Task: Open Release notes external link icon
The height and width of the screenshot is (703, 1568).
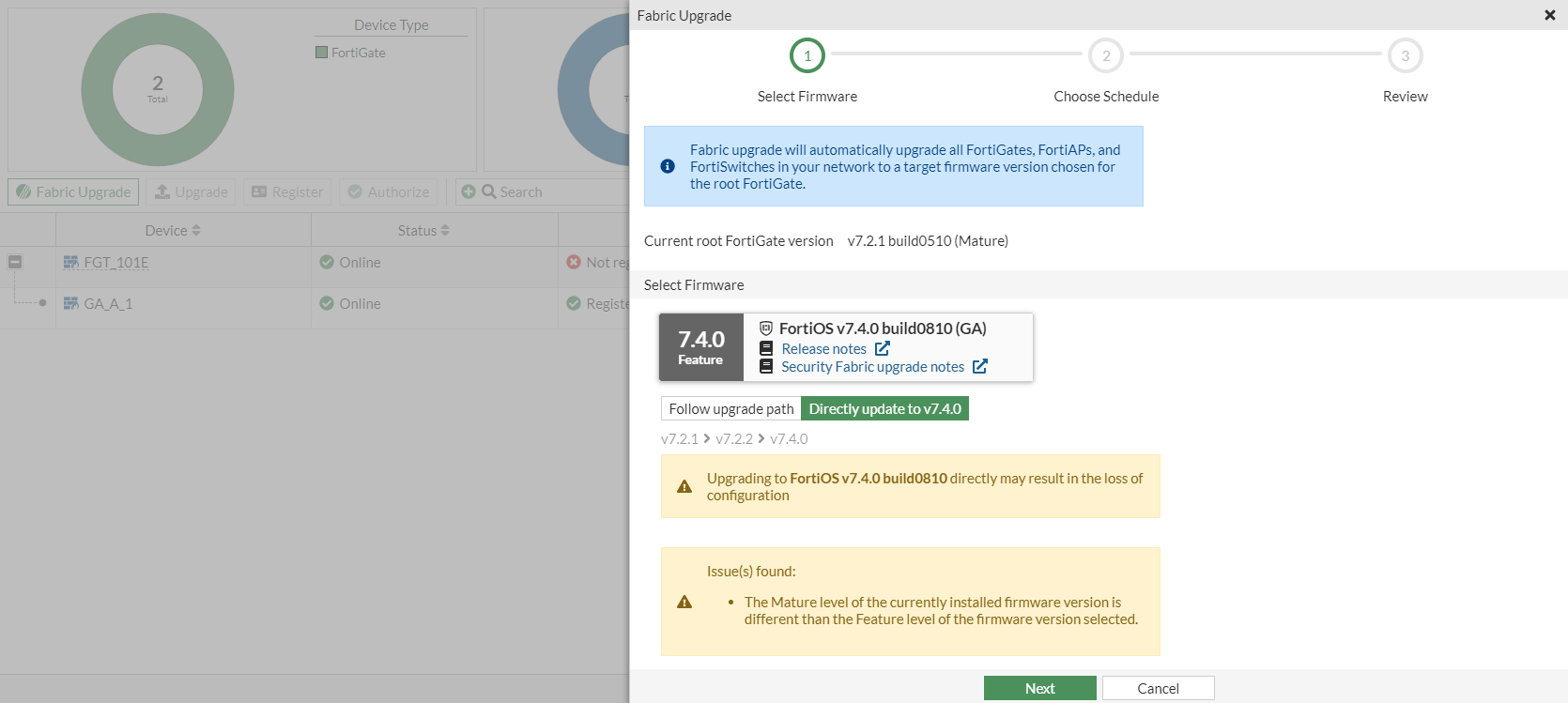Action: 882,348
